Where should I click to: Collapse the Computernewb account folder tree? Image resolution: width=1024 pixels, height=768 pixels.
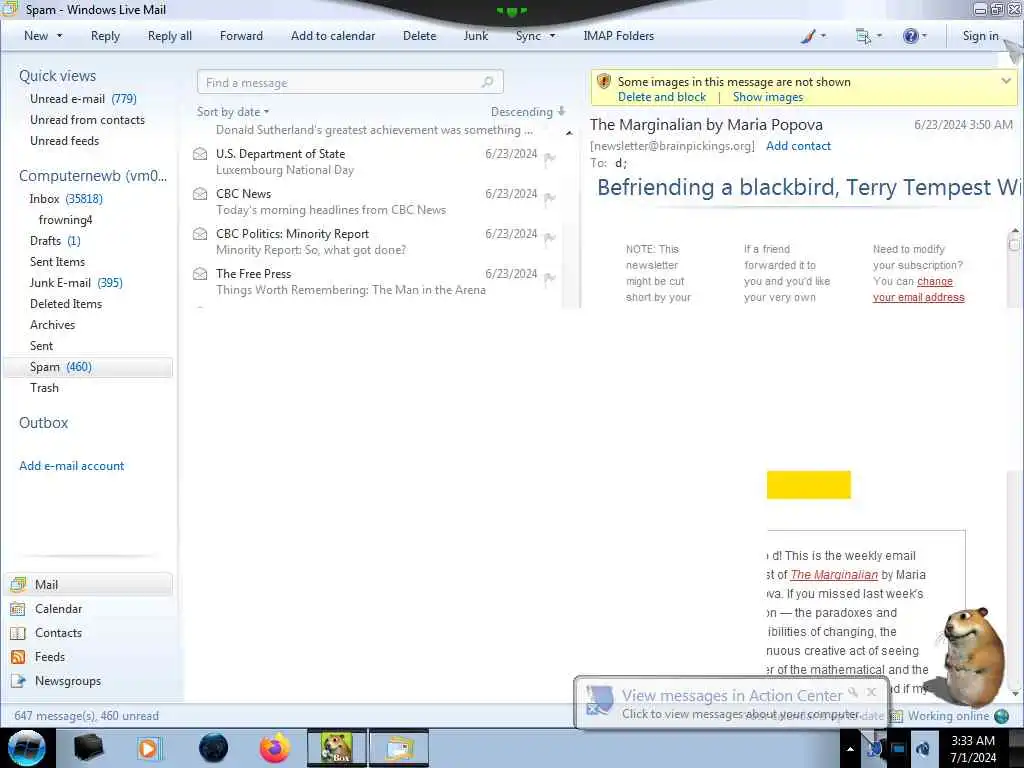[x=93, y=176]
